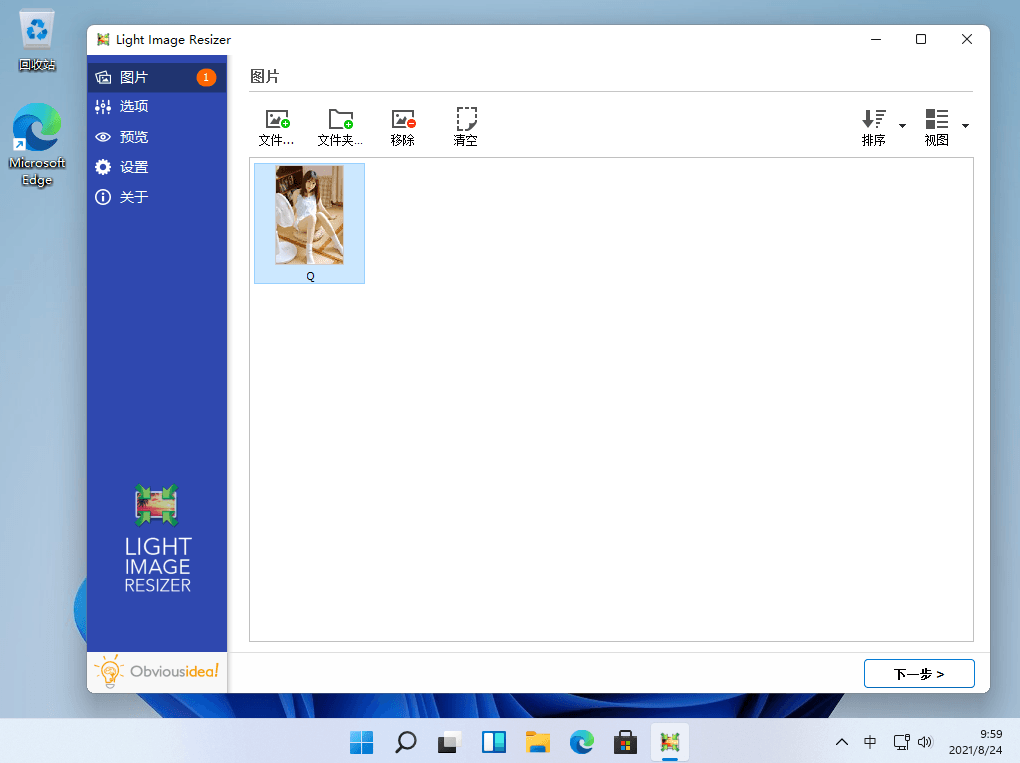Click the Light Image Resizer title bar icon
Image resolution: width=1020 pixels, height=763 pixels.
tap(103, 40)
